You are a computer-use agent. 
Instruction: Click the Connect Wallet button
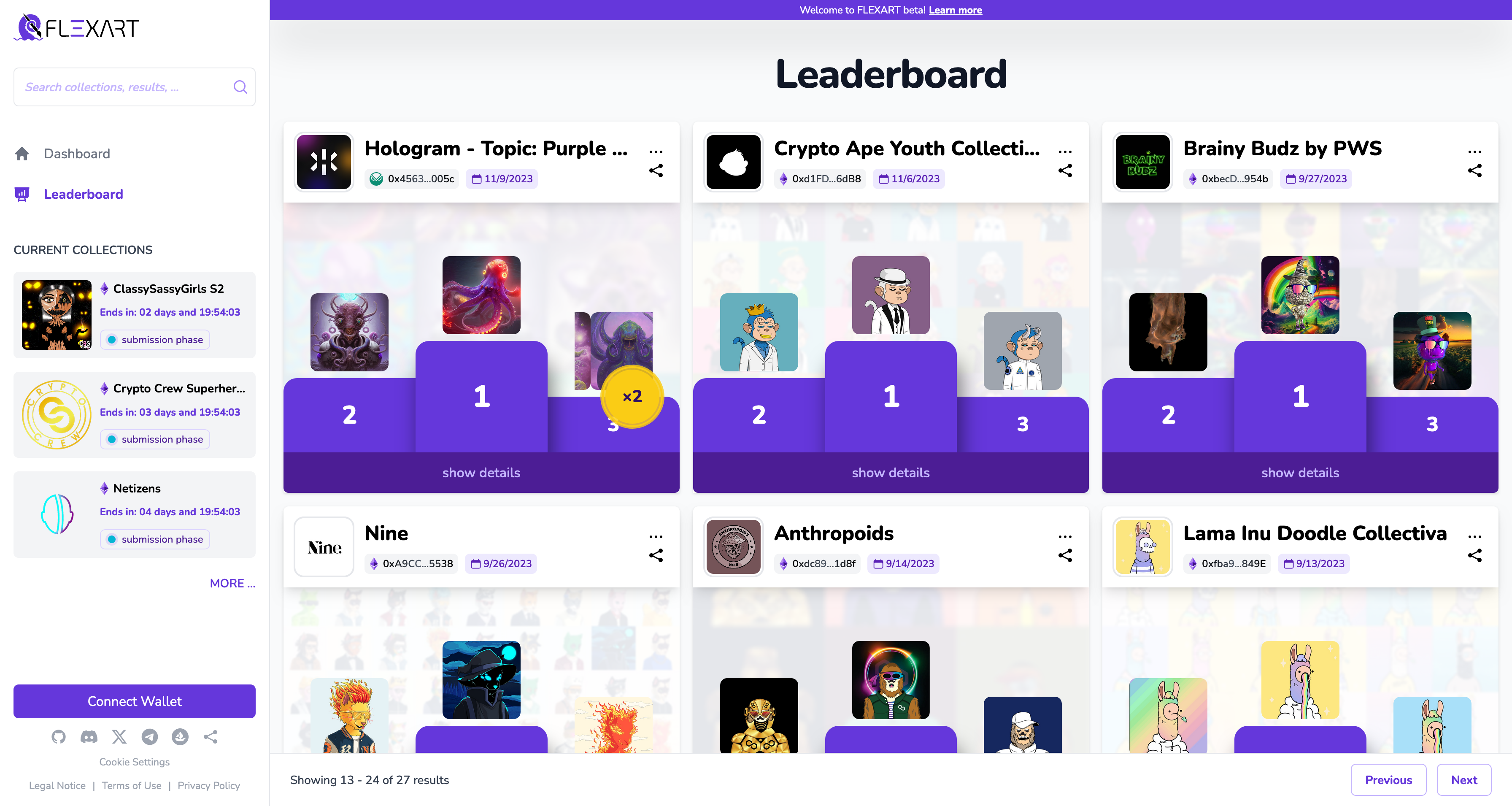click(134, 701)
